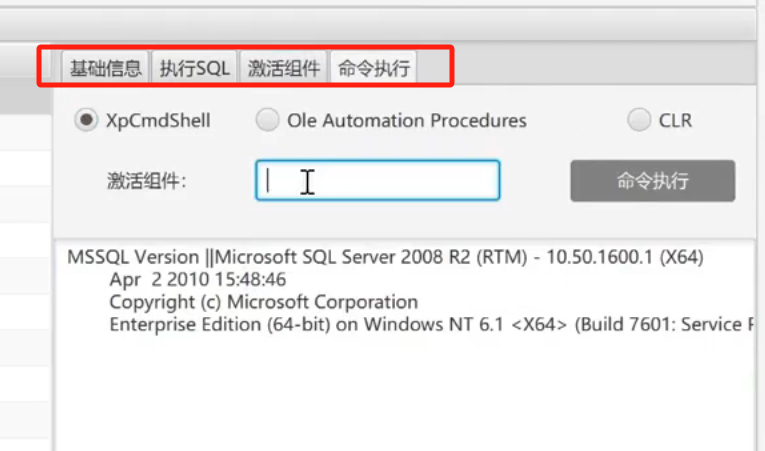This screenshot has width=765, height=451.
Task: Click the Enterprise Edition Build 7601 line
Action: pyautogui.click(x=432, y=325)
